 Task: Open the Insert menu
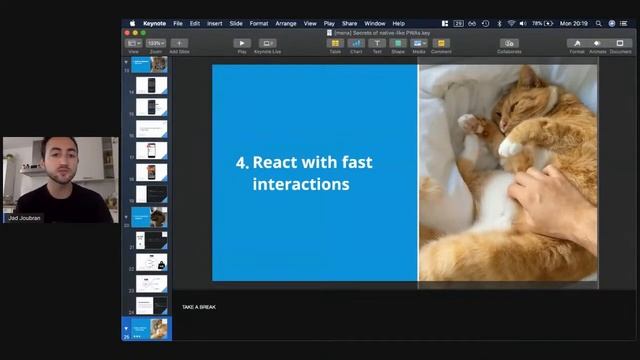point(214,24)
